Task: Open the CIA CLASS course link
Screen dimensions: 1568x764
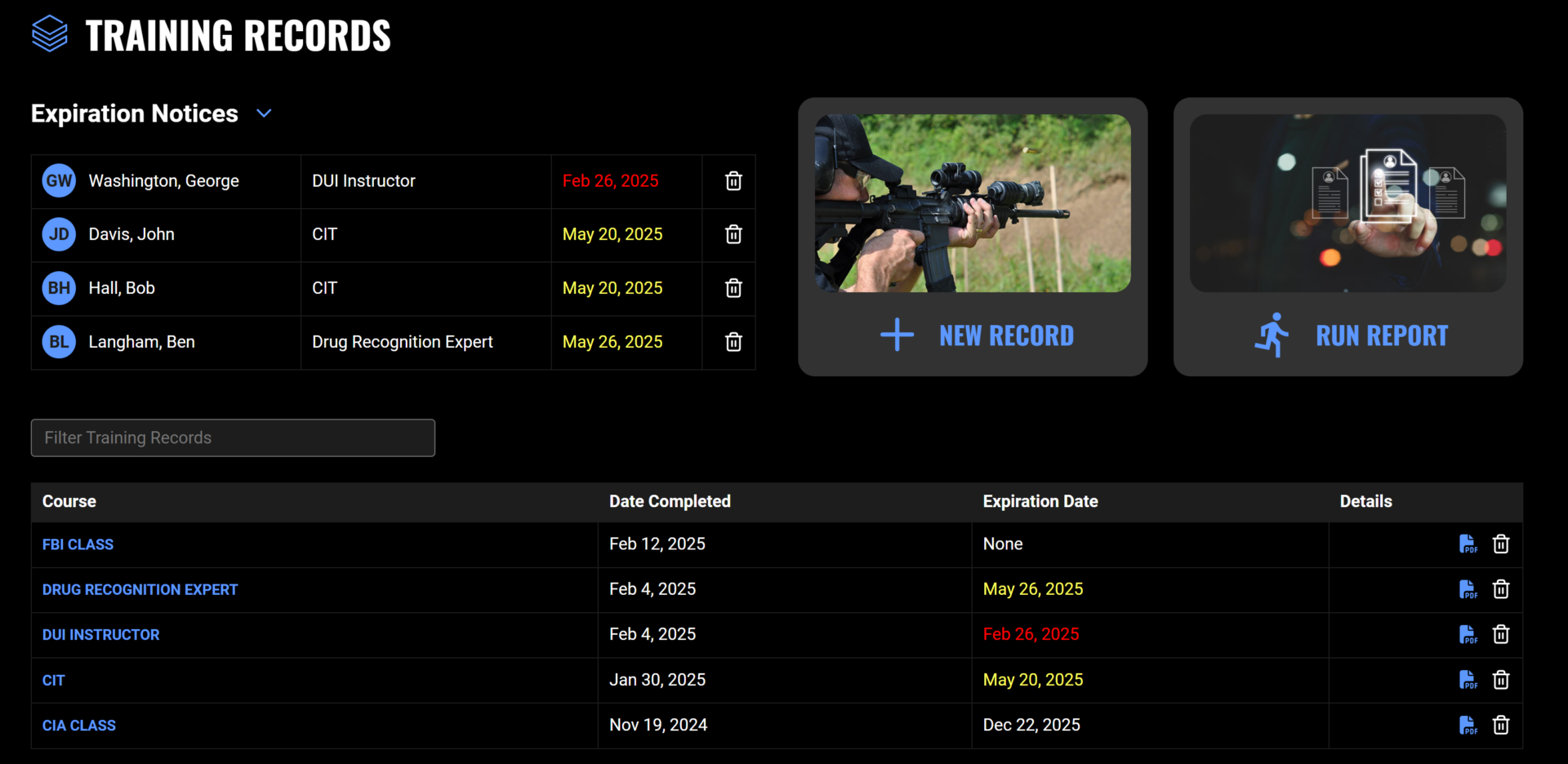Action: (79, 726)
